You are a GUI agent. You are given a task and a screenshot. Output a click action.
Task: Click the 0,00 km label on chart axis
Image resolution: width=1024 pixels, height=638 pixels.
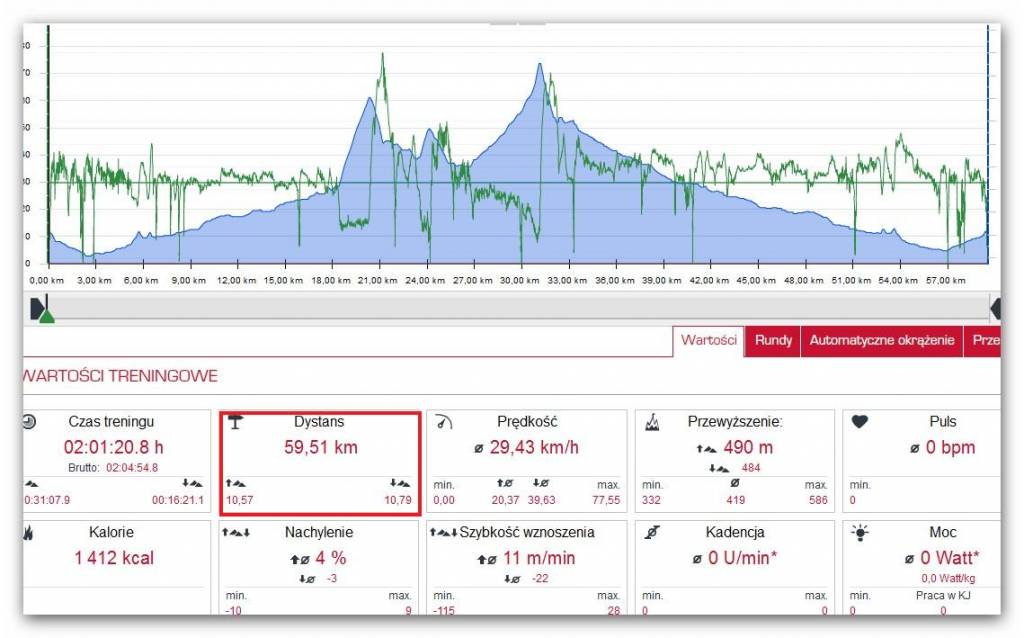click(47, 280)
